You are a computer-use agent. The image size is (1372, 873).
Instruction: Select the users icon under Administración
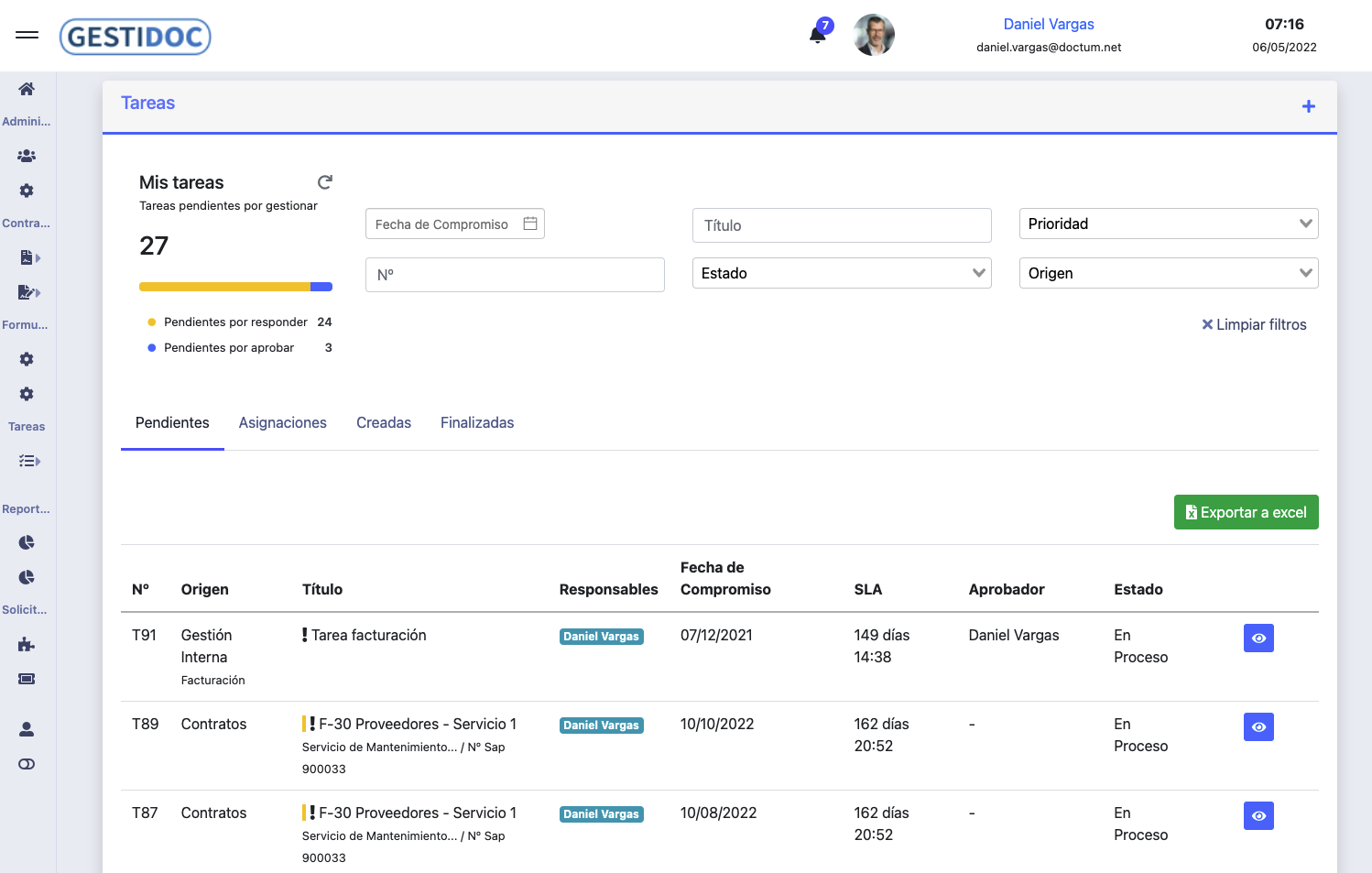tap(26, 155)
